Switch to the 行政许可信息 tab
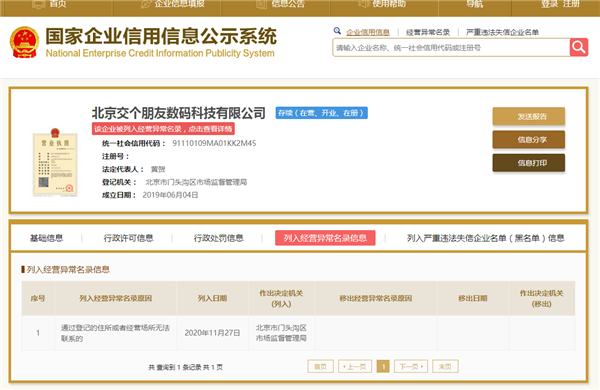600x390 pixels. [x=128, y=238]
